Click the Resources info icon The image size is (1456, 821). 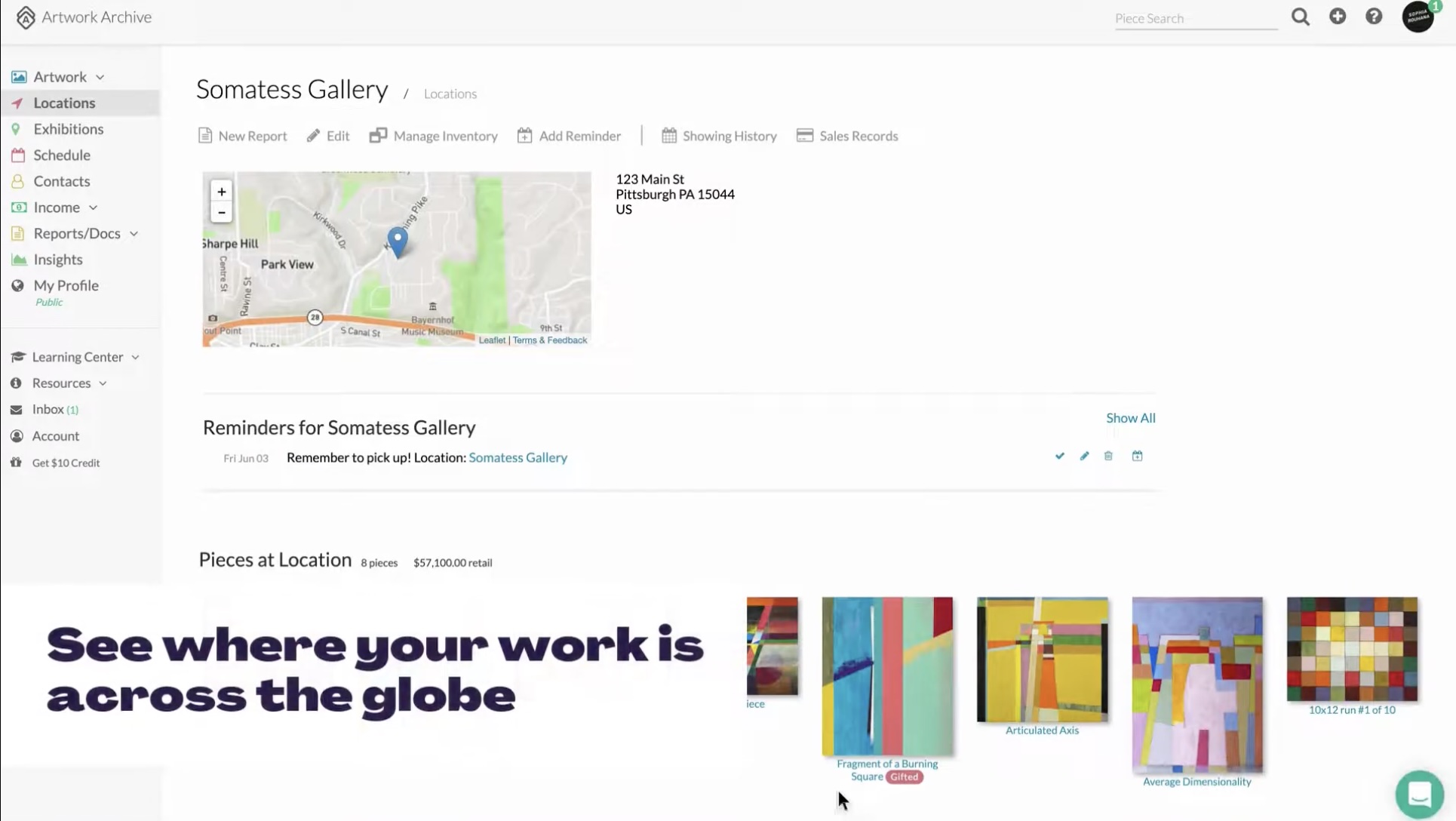click(16, 383)
